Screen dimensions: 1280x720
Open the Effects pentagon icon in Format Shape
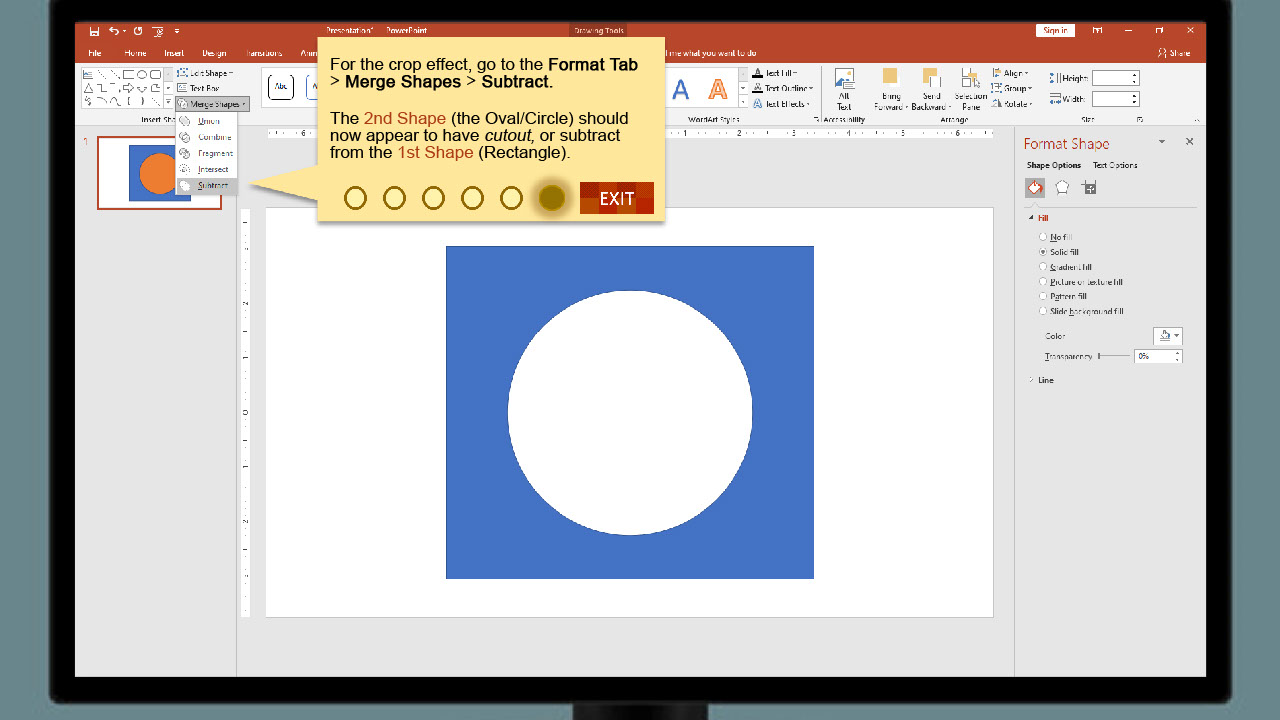pyautogui.click(x=1062, y=187)
